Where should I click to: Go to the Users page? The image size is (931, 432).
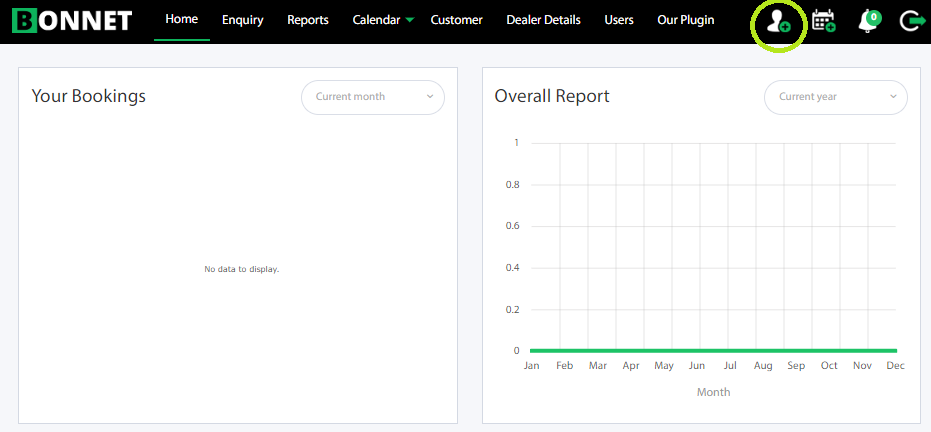618,20
